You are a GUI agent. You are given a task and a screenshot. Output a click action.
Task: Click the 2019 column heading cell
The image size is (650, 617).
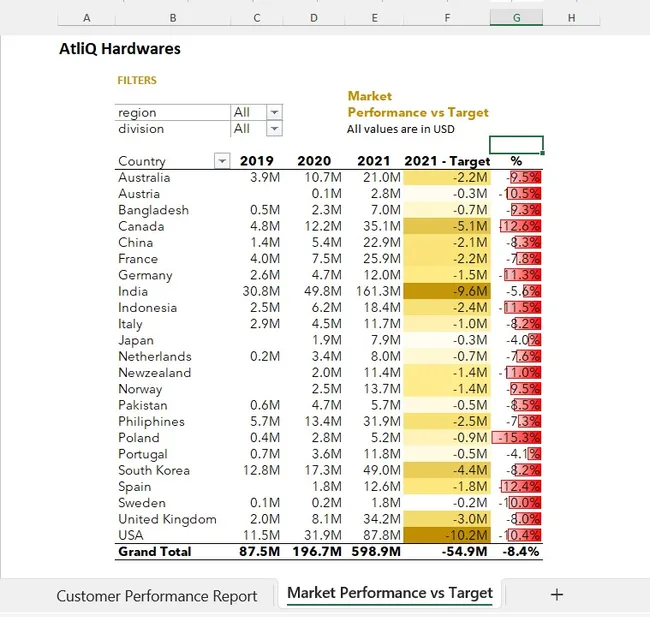click(x=257, y=161)
